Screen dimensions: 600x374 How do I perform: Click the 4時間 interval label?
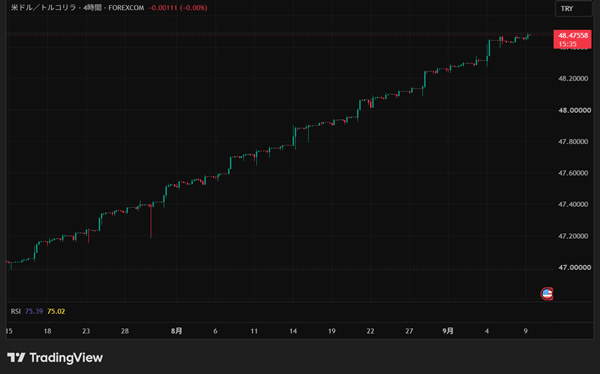pos(92,8)
